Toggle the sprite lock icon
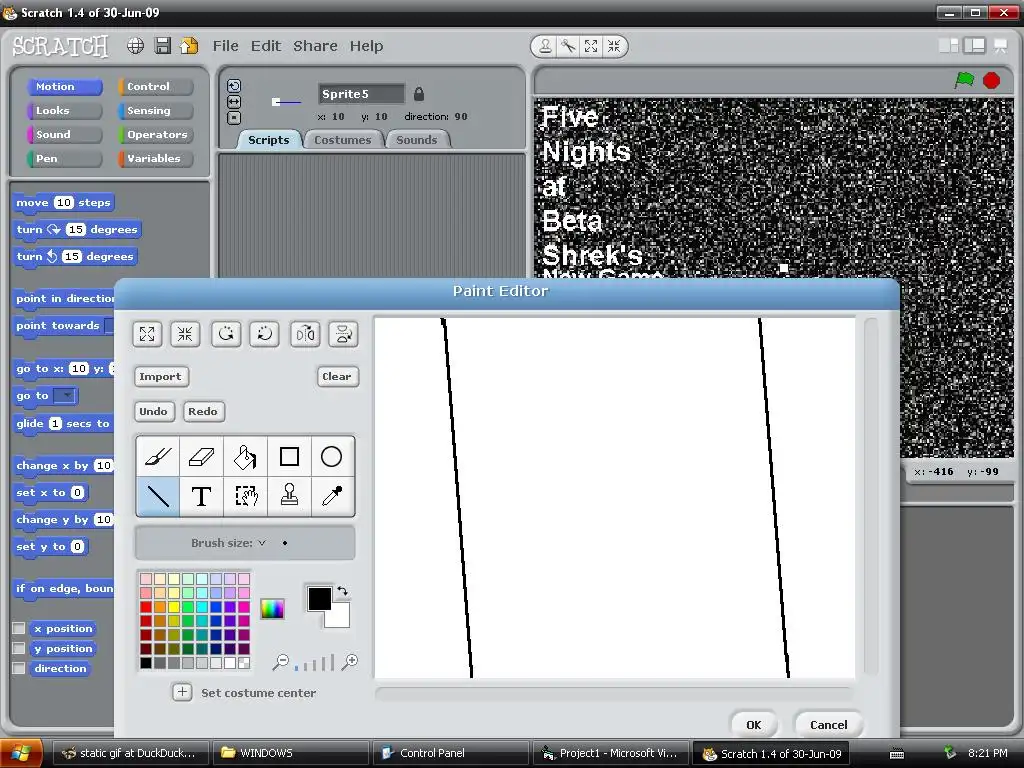 point(419,94)
